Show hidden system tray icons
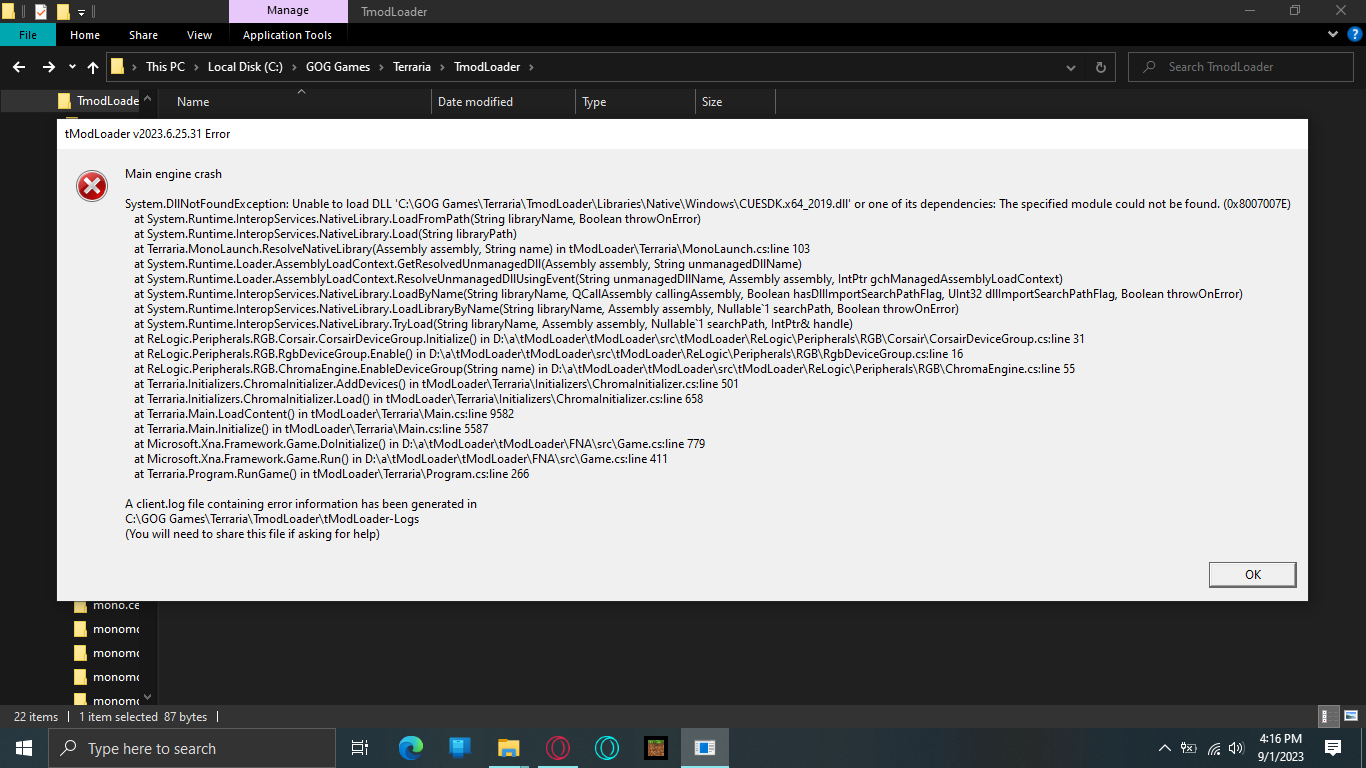 point(1165,748)
